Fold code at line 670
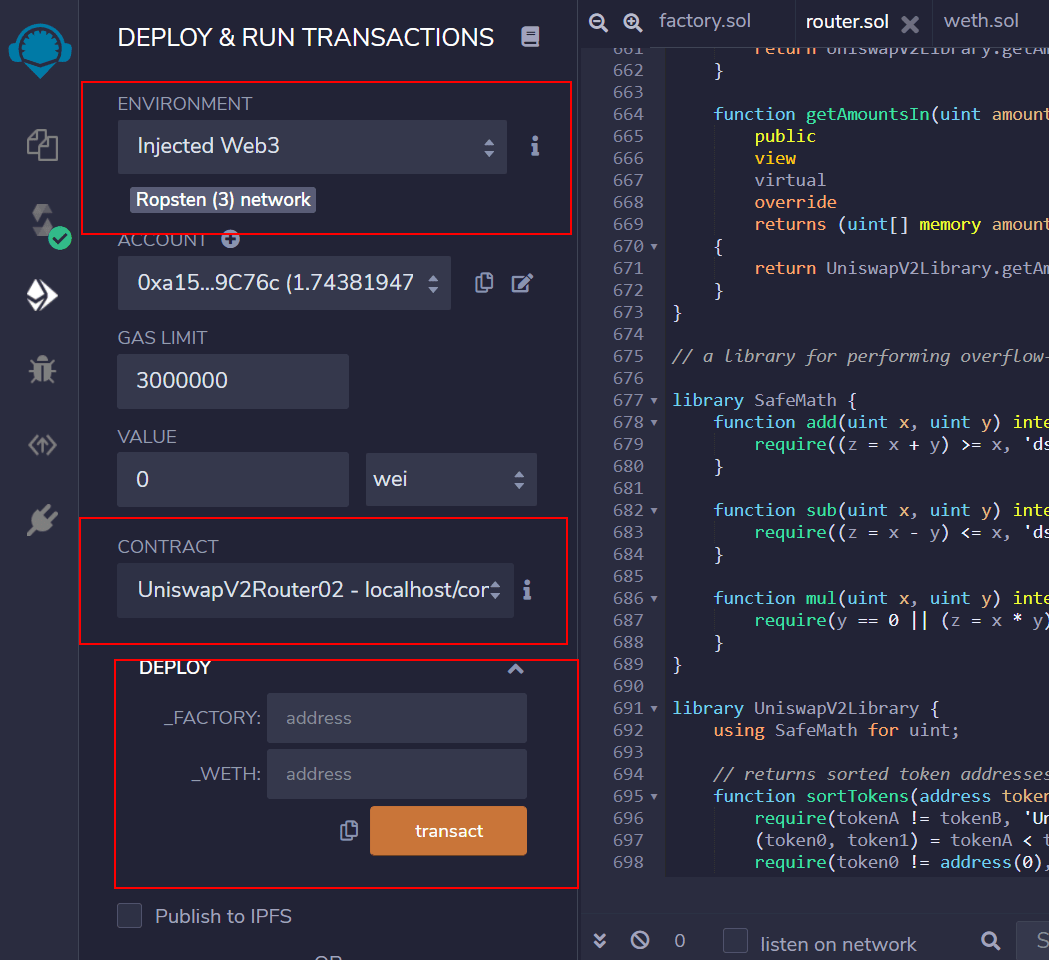1049x960 pixels. [654, 247]
